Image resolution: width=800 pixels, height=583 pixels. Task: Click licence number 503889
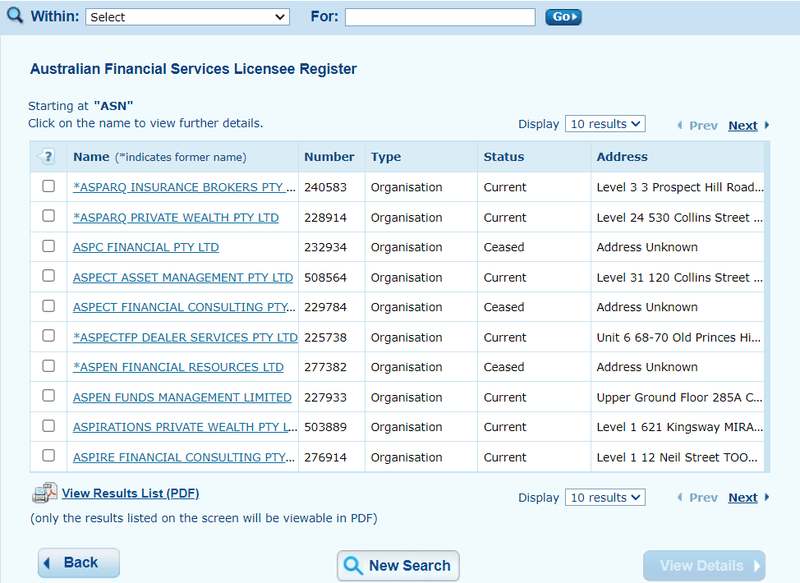tap(325, 427)
